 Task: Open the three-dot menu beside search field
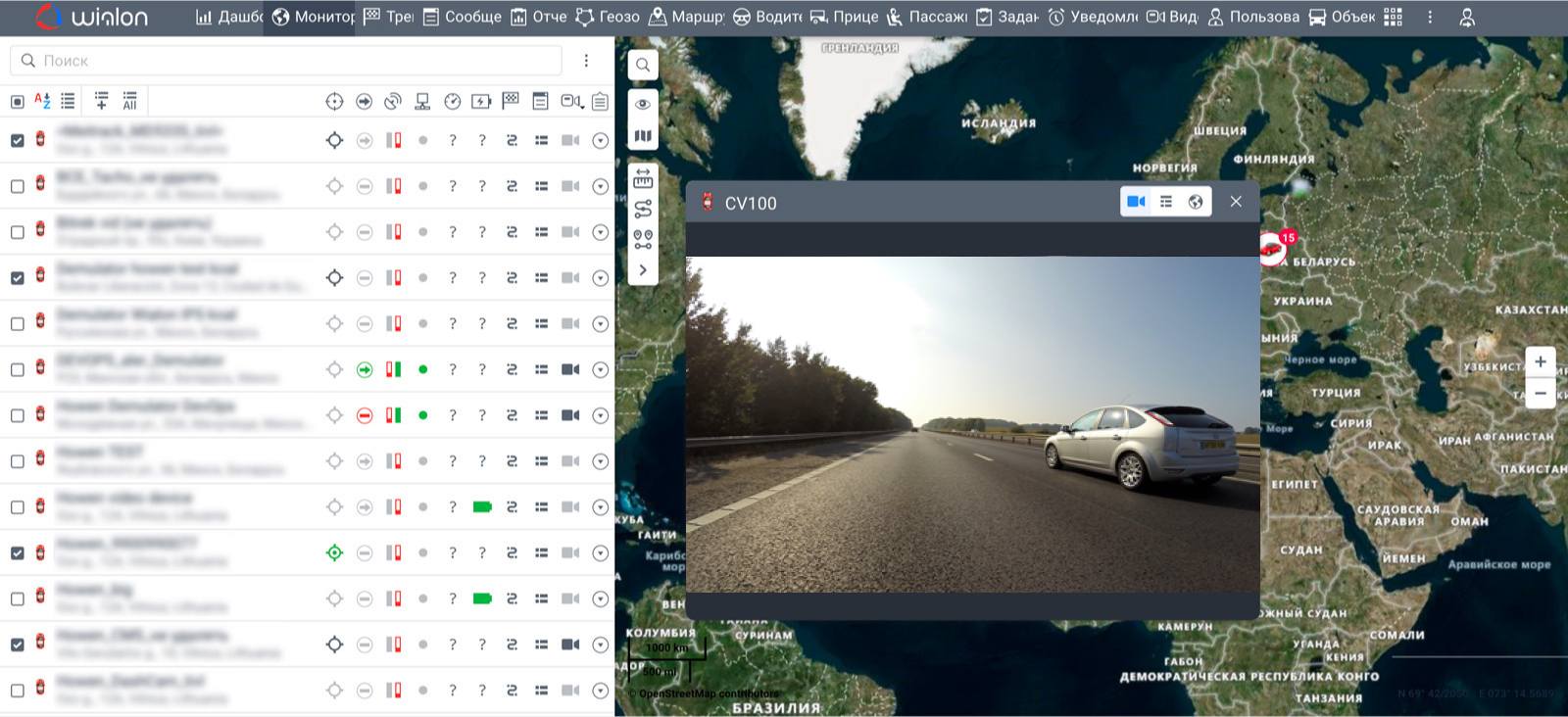click(586, 61)
